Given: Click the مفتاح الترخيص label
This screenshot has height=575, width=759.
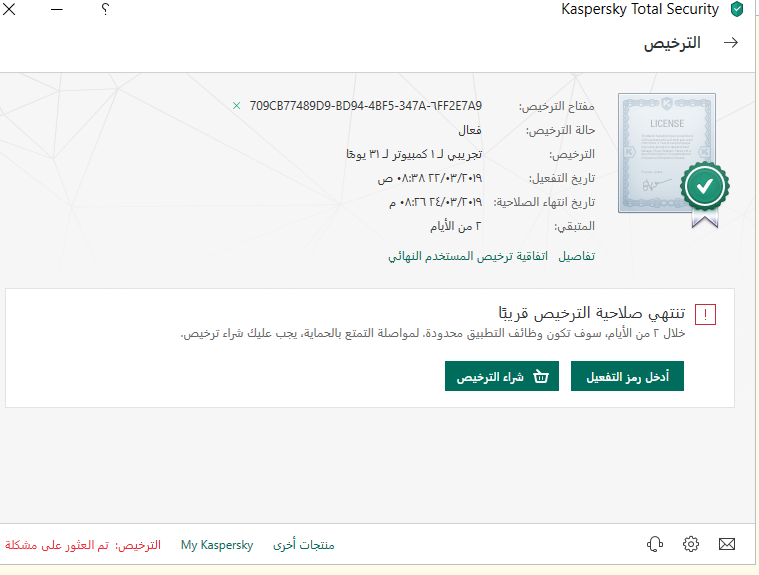Looking at the screenshot, I should [557, 106].
